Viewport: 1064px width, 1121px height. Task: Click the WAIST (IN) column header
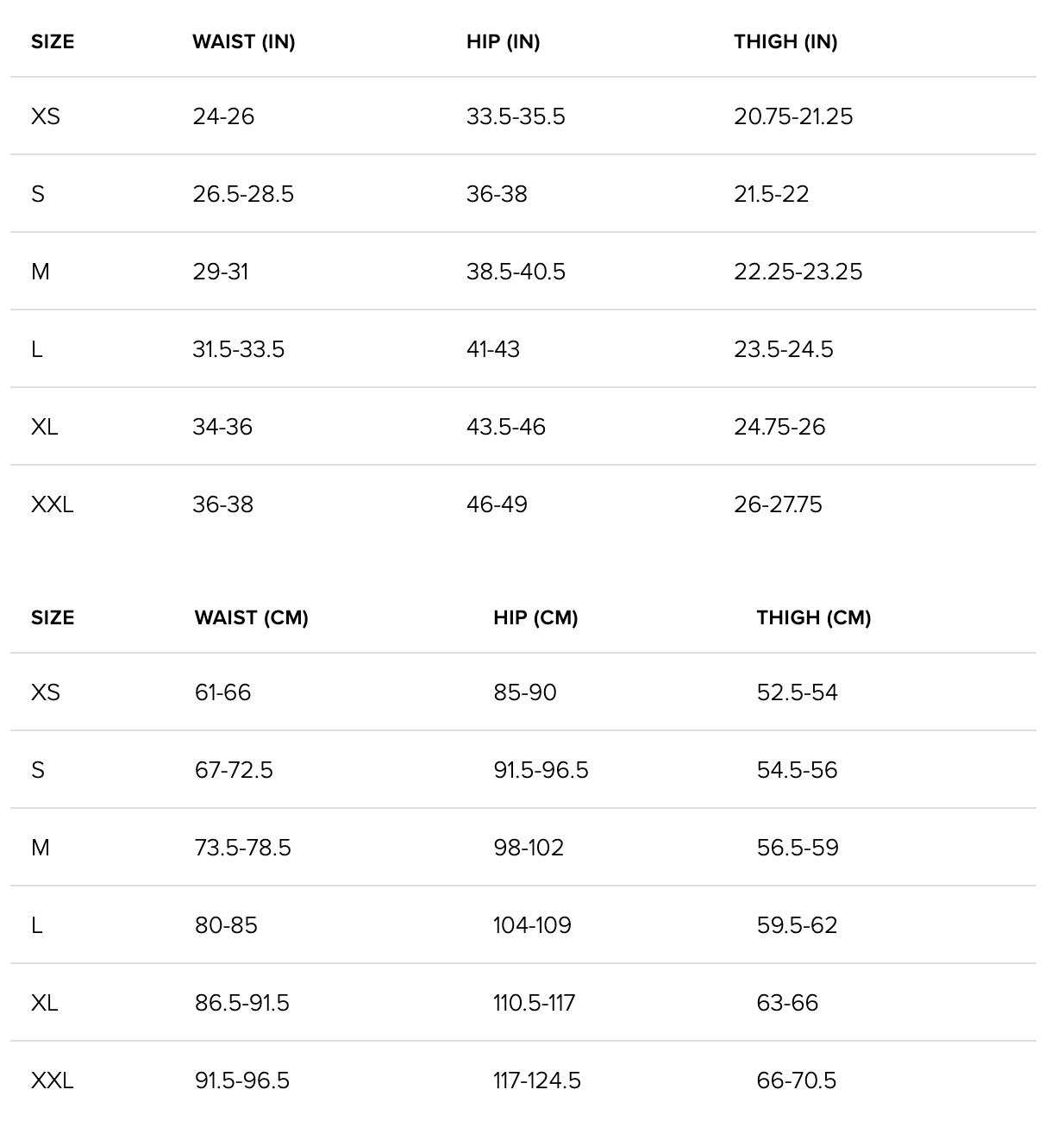(243, 41)
